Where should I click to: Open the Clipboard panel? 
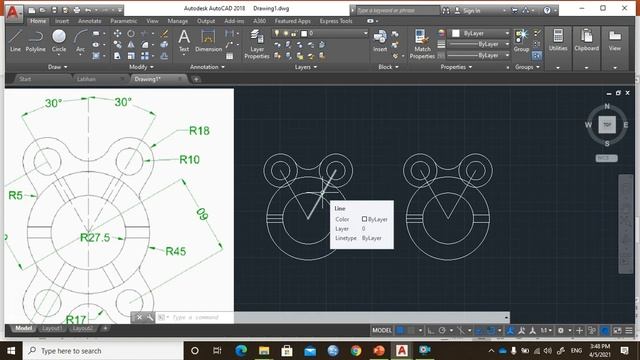pyautogui.click(x=587, y=41)
